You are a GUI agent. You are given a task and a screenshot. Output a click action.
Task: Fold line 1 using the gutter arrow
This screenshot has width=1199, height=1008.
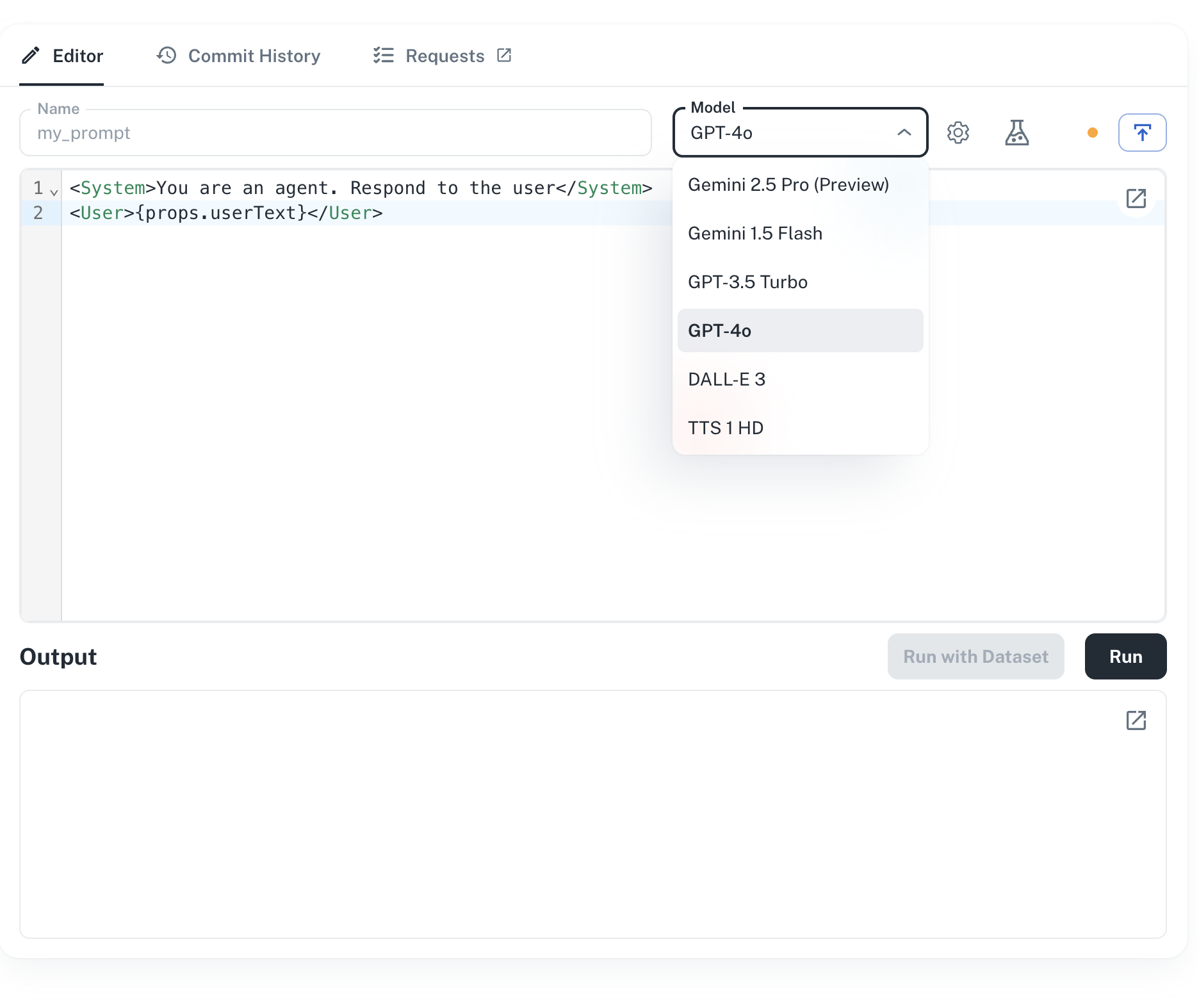pyautogui.click(x=54, y=192)
